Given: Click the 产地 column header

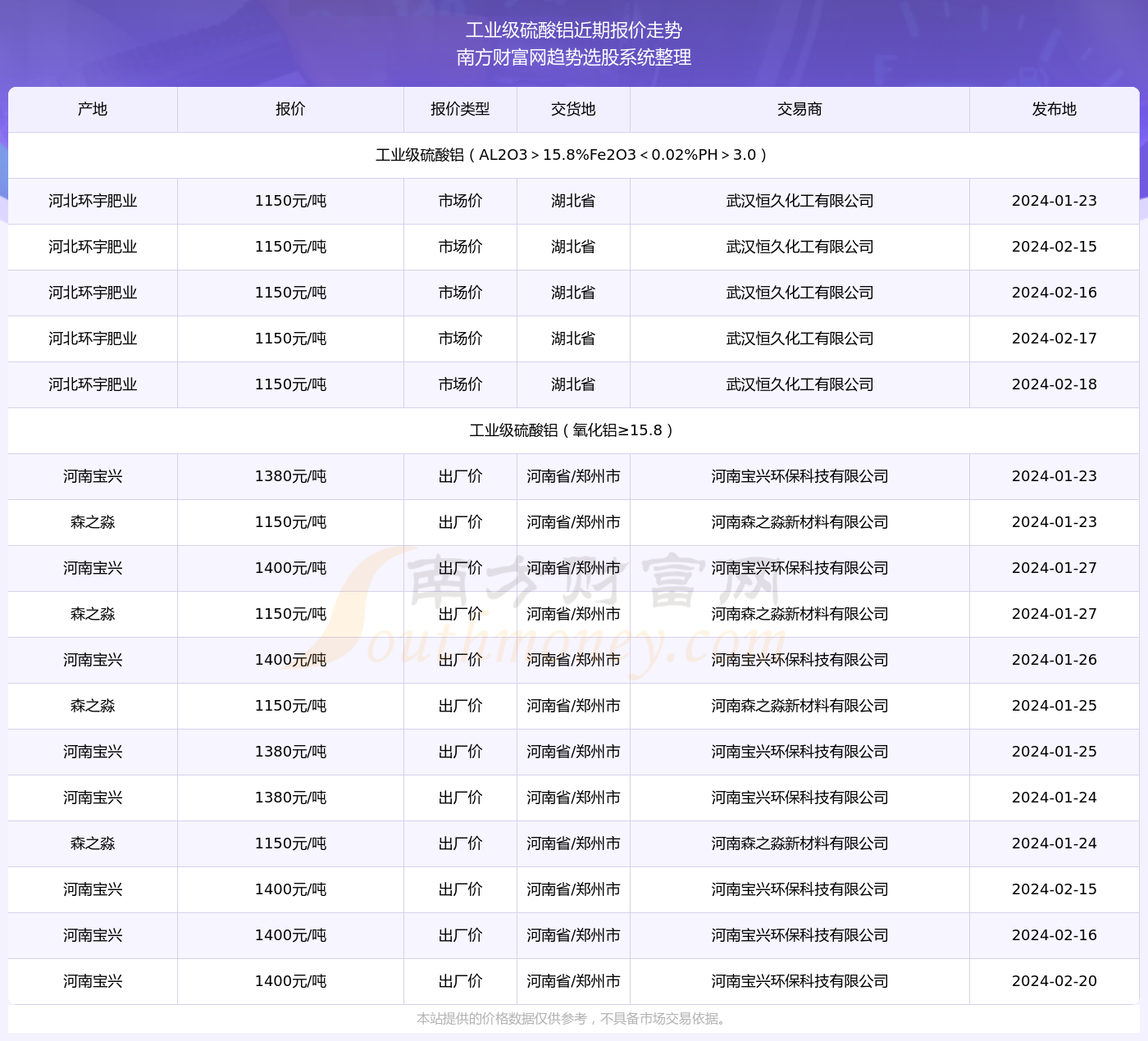Looking at the screenshot, I should pyautogui.click(x=93, y=109).
